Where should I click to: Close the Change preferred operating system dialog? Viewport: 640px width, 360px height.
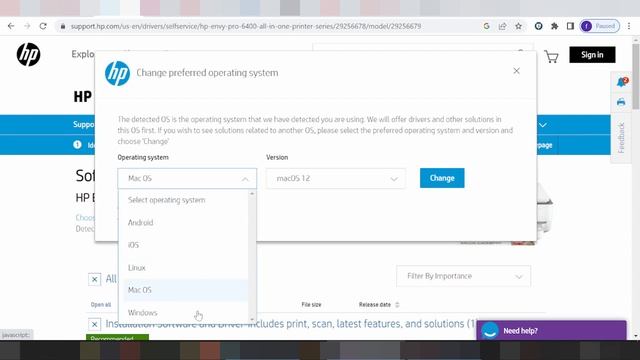516,71
